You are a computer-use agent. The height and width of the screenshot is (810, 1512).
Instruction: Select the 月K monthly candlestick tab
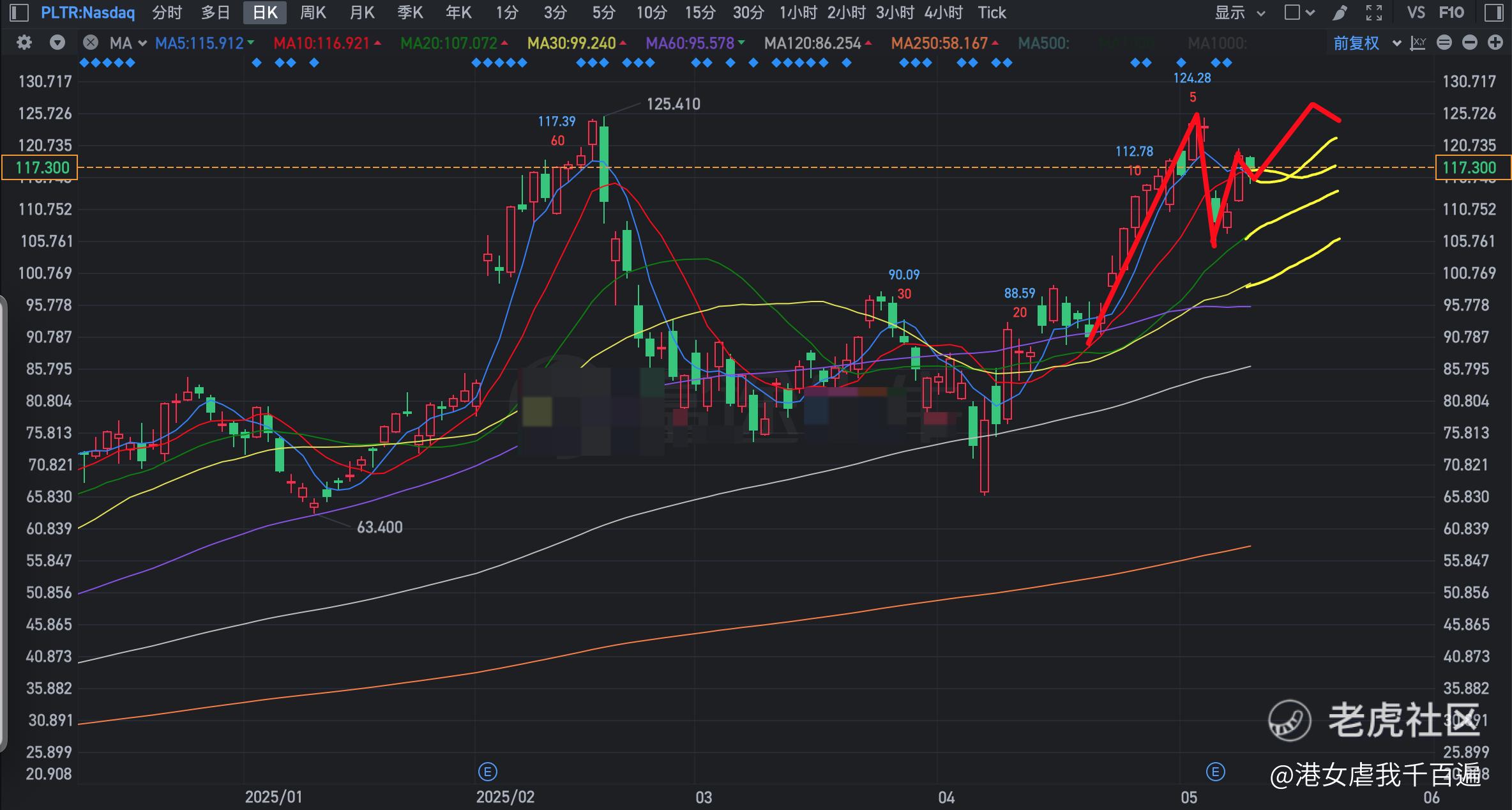[362, 12]
